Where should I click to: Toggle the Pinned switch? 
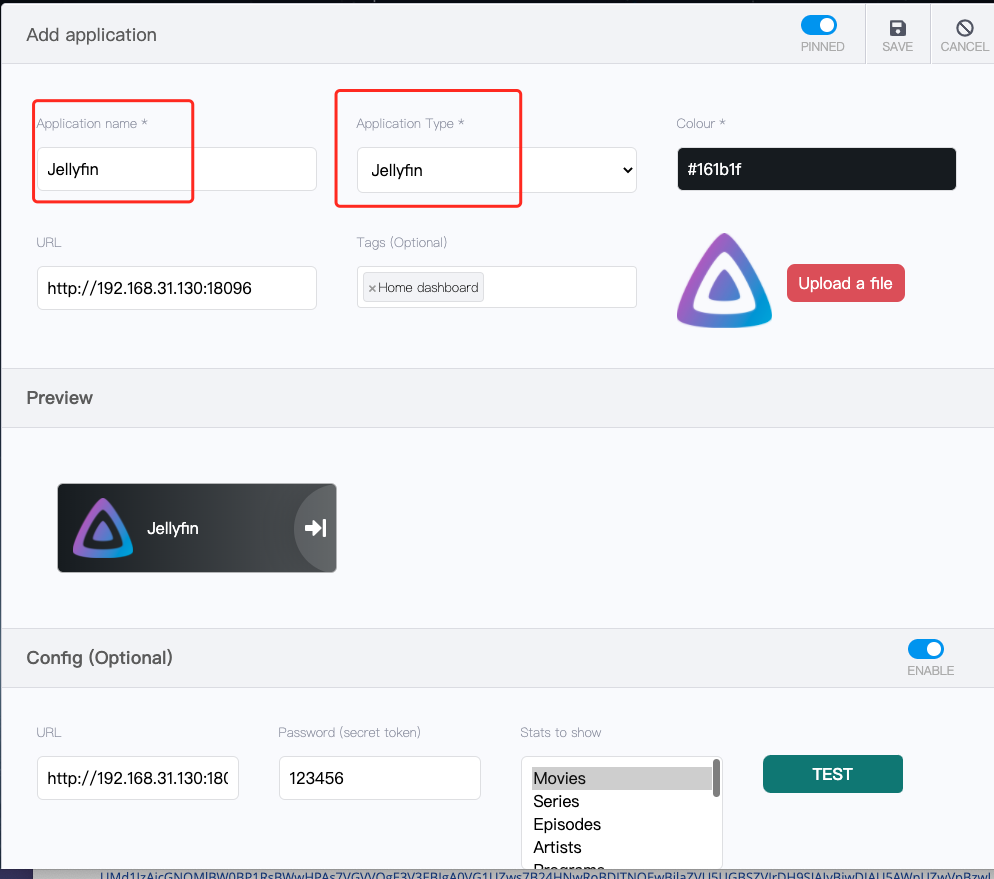pos(818,25)
